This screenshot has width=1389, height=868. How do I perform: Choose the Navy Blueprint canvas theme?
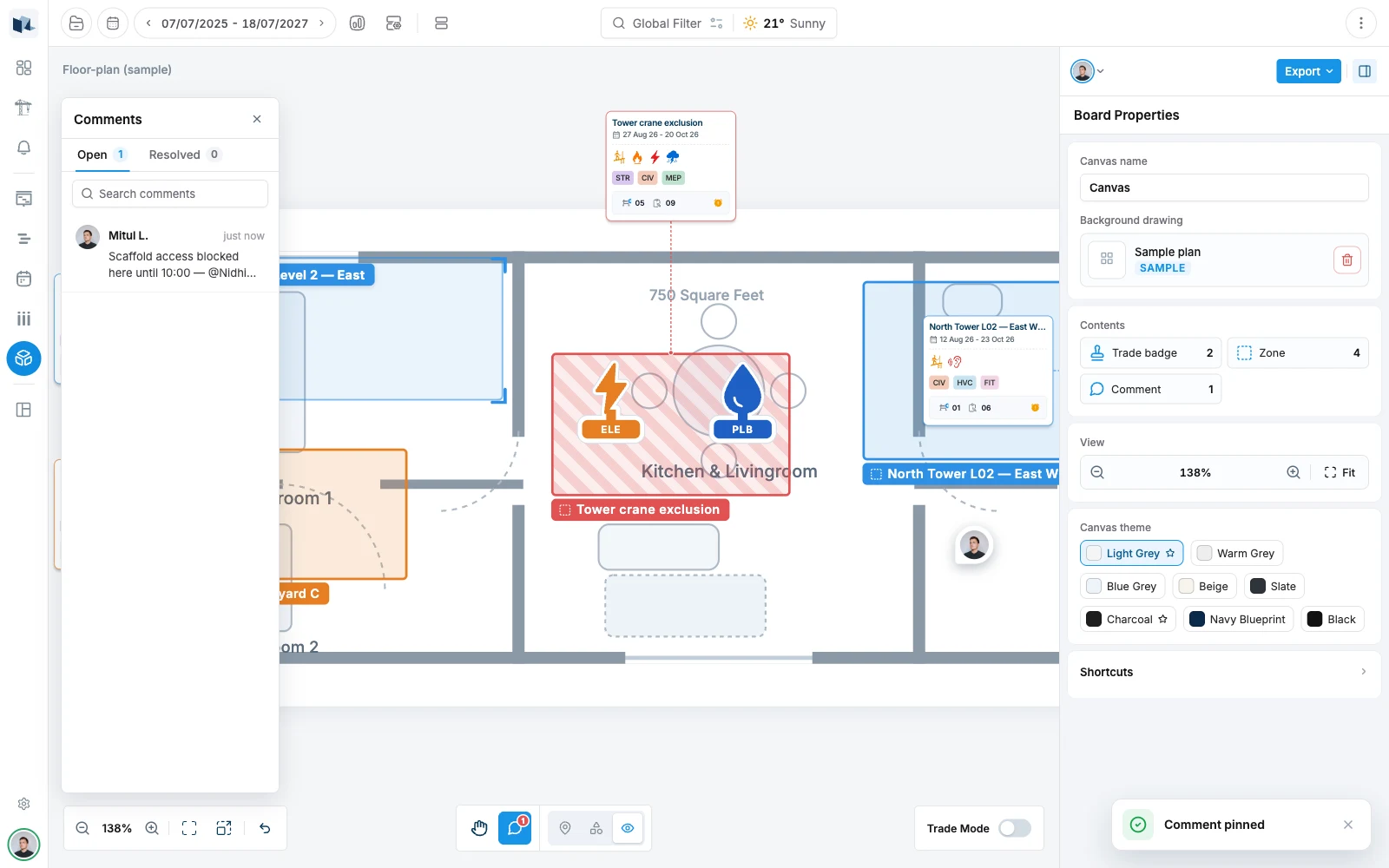coord(1238,619)
